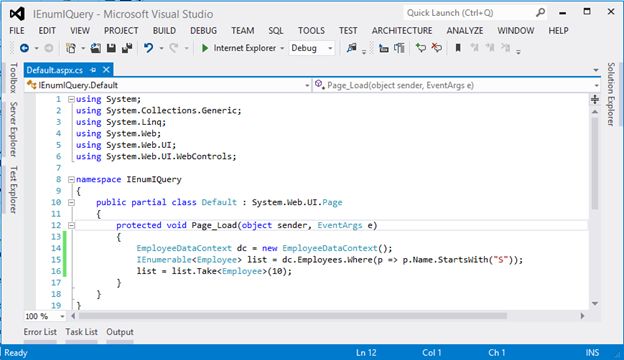Open the FILE menu
Viewport: 624px width, 360px height.
click(x=17, y=31)
